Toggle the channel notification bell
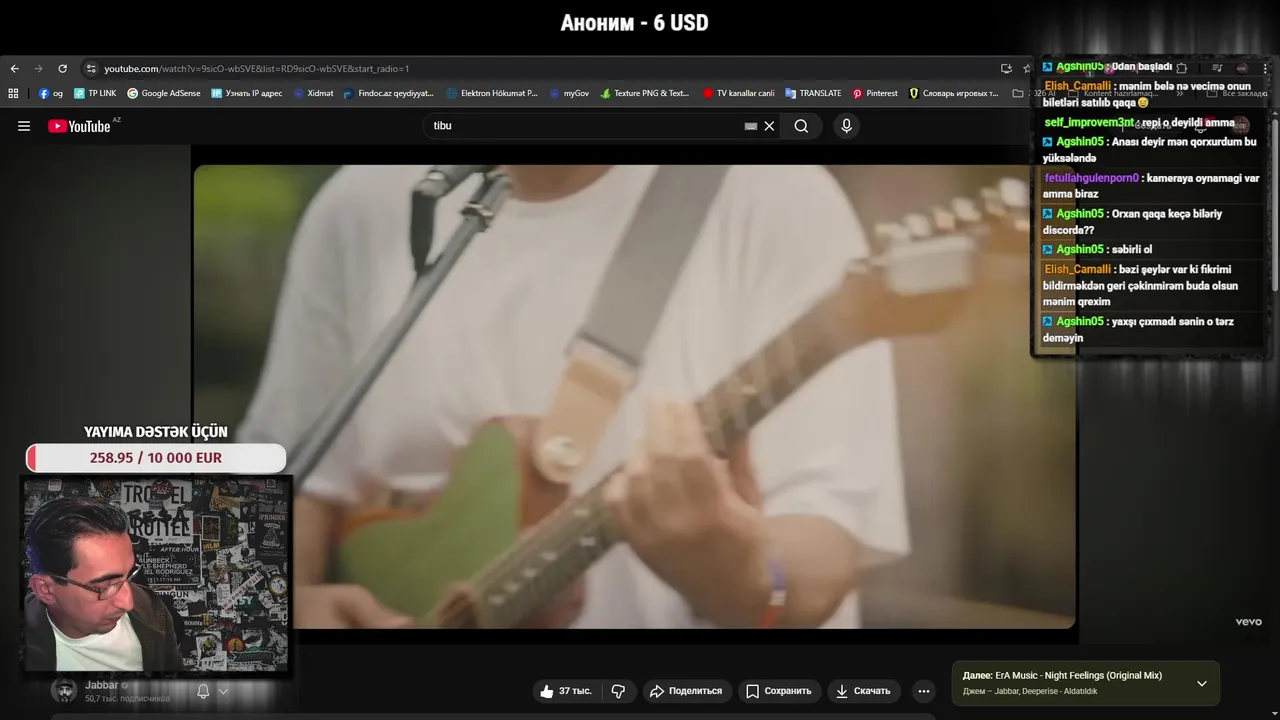 203,691
